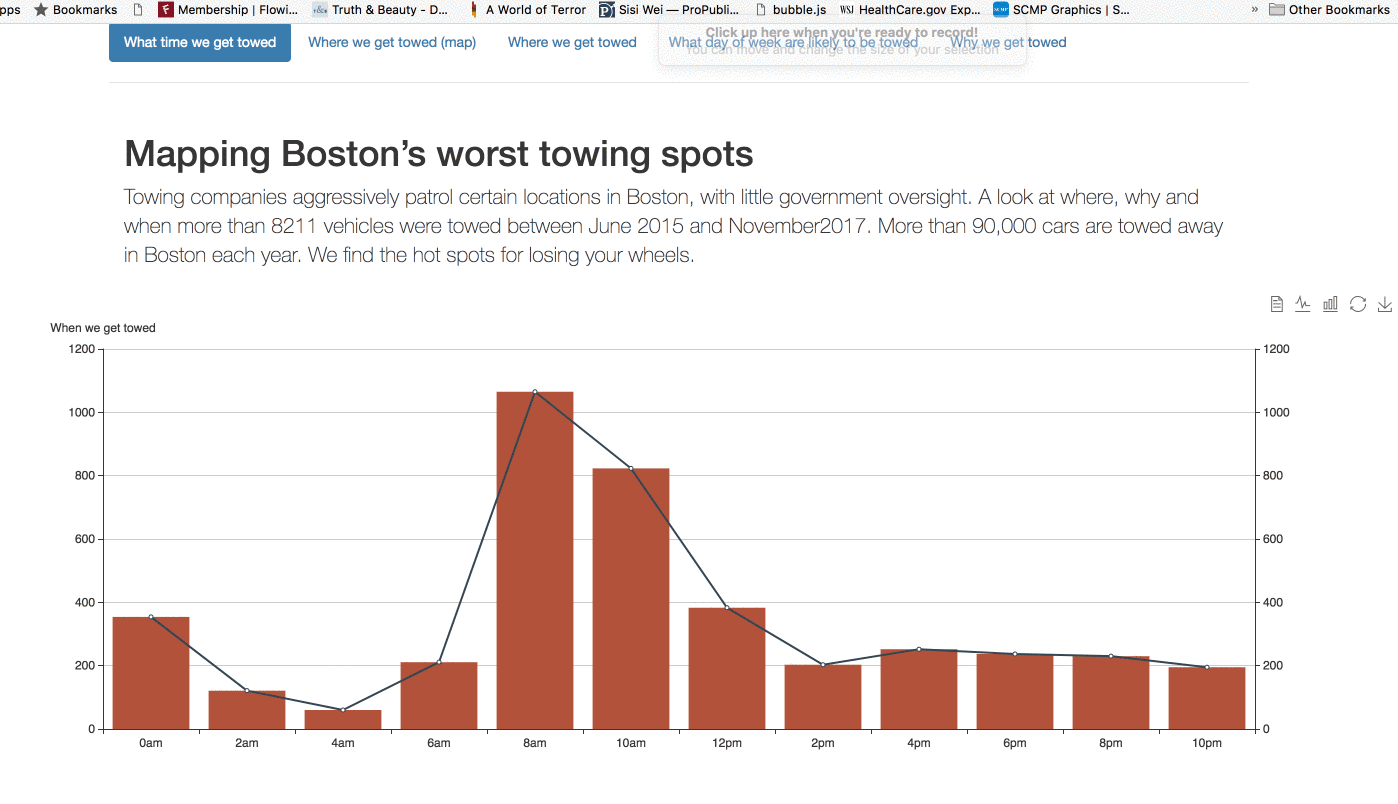The width and height of the screenshot is (1398, 804).
Task: Show hidden bookmarks via » overflow chevron
Action: (x=1255, y=10)
